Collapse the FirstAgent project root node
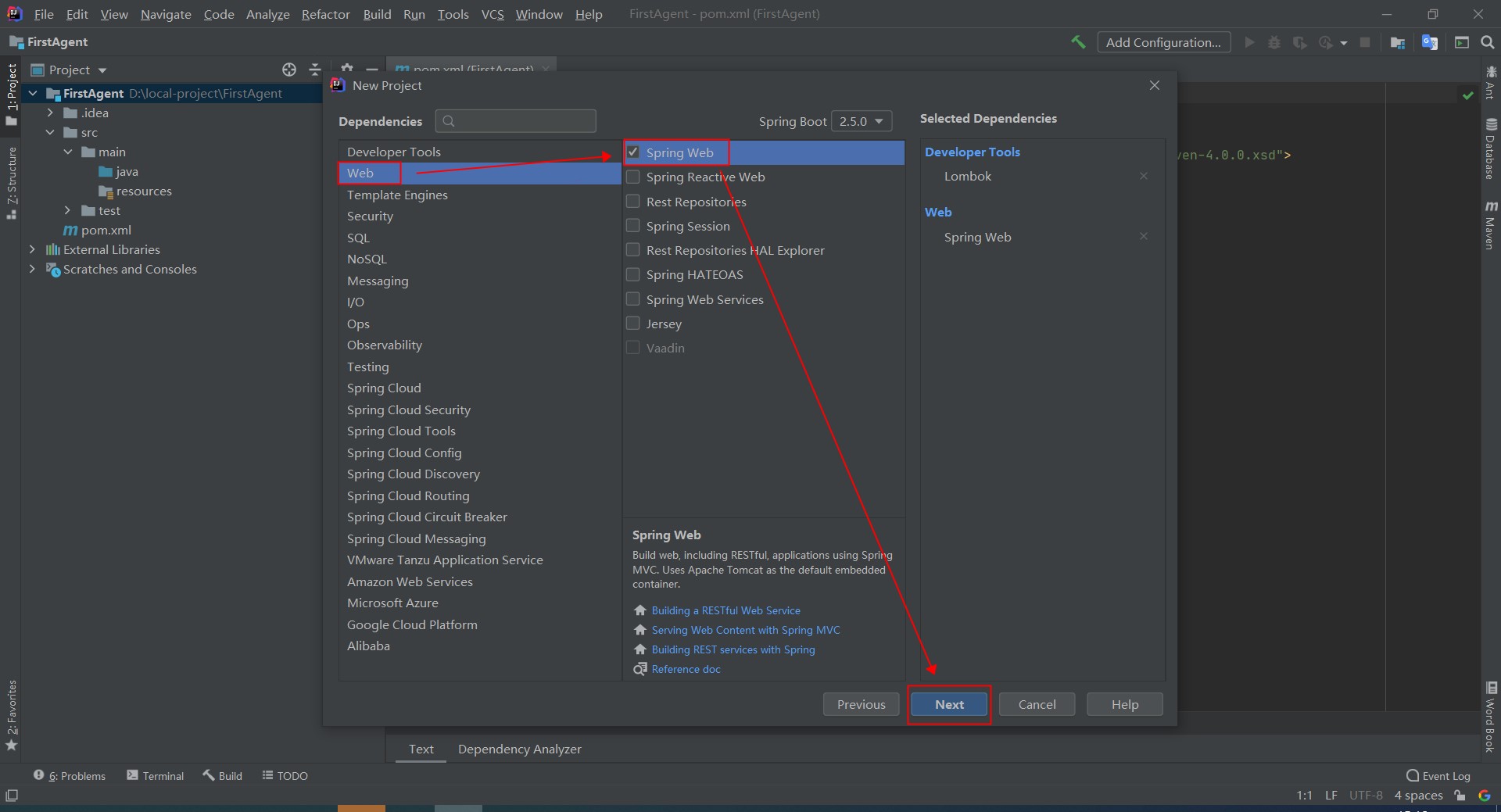The width and height of the screenshot is (1501, 812). pyautogui.click(x=33, y=93)
